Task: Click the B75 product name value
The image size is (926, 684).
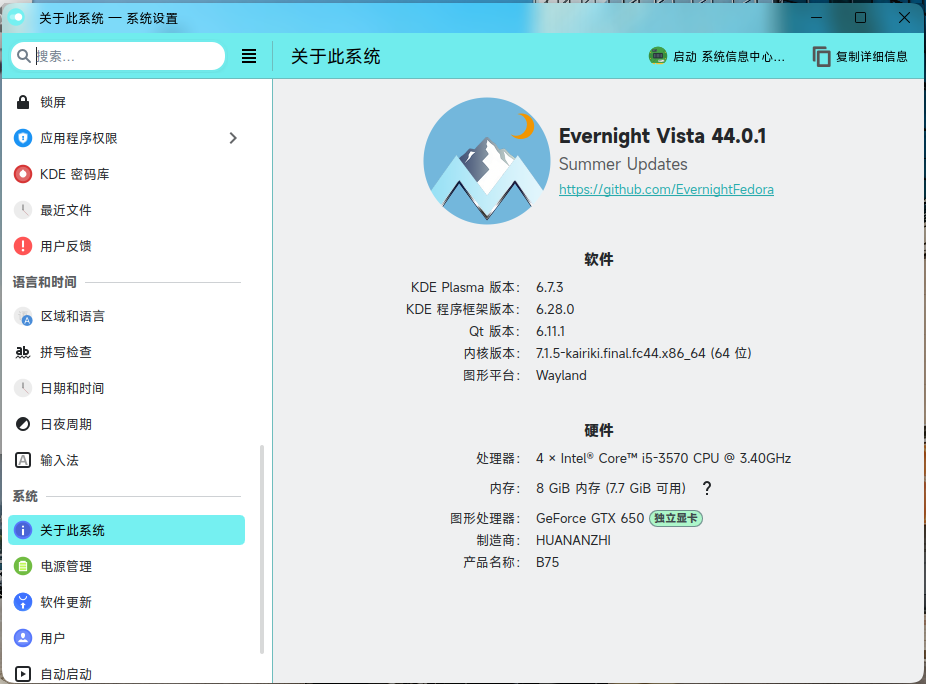Action: click(547, 562)
